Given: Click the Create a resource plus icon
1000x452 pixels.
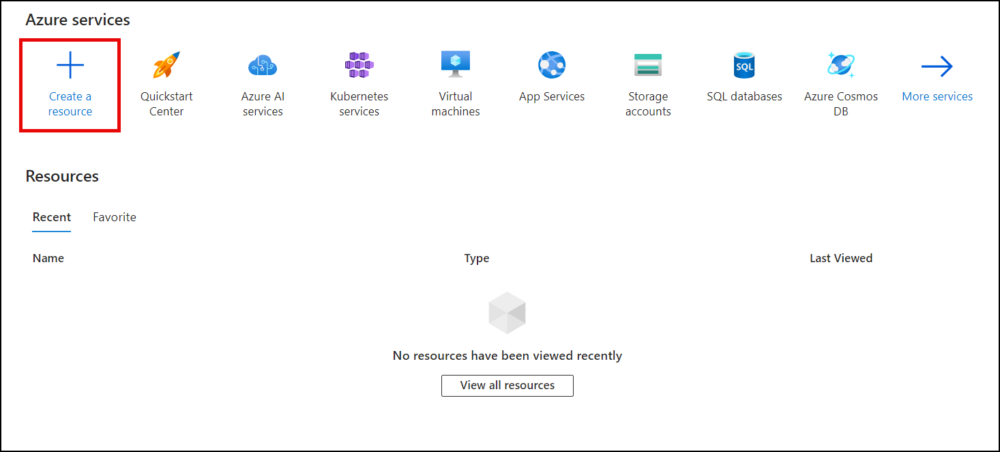Looking at the screenshot, I should click(x=70, y=66).
